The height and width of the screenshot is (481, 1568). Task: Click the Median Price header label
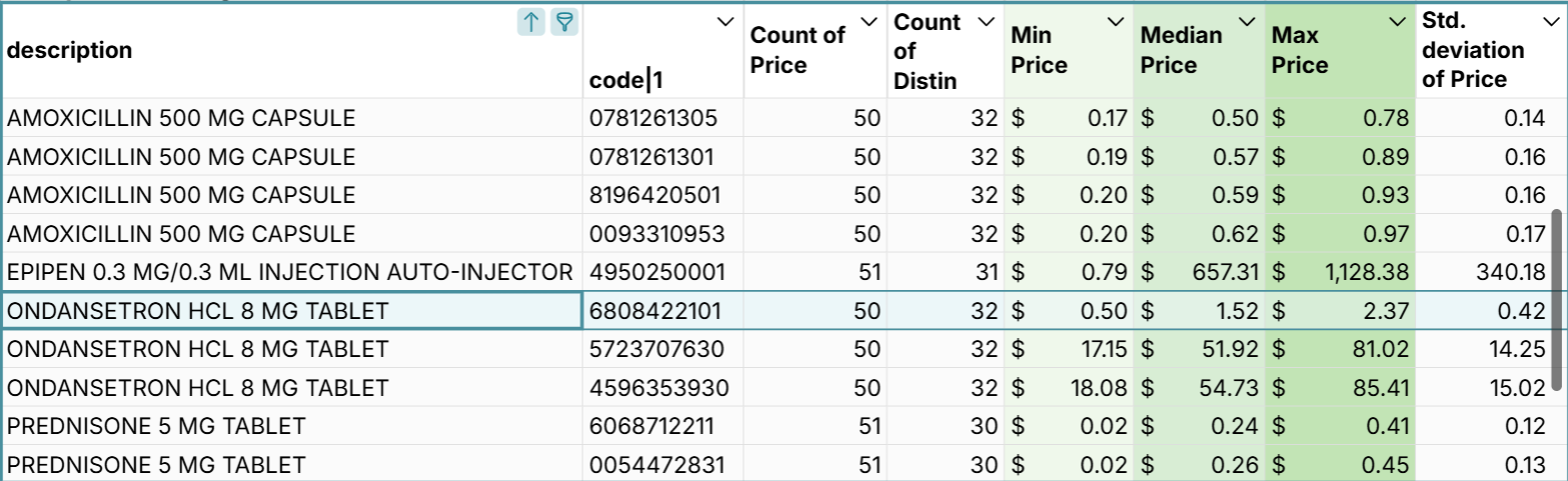[x=1181, y=50]
